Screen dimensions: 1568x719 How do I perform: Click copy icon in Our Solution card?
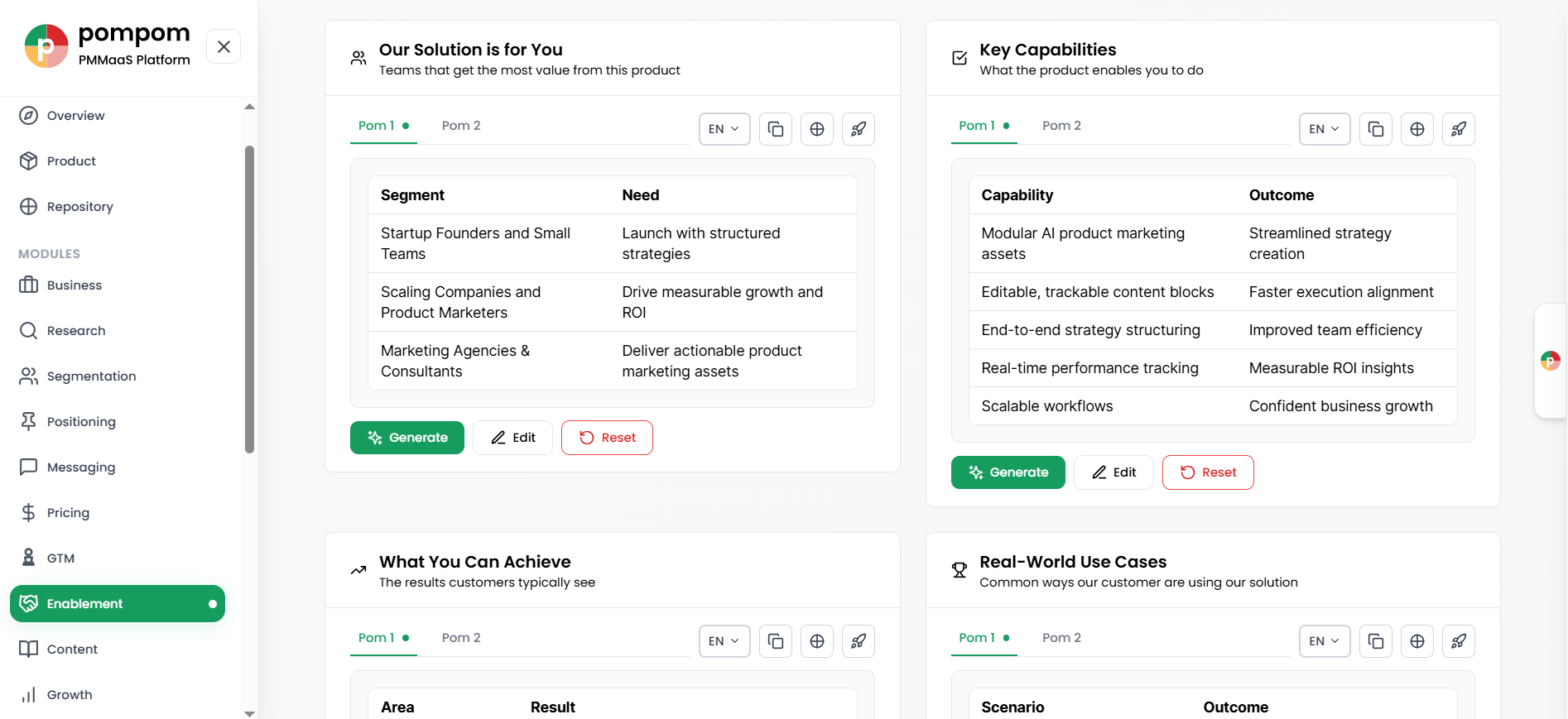[776, 129]
